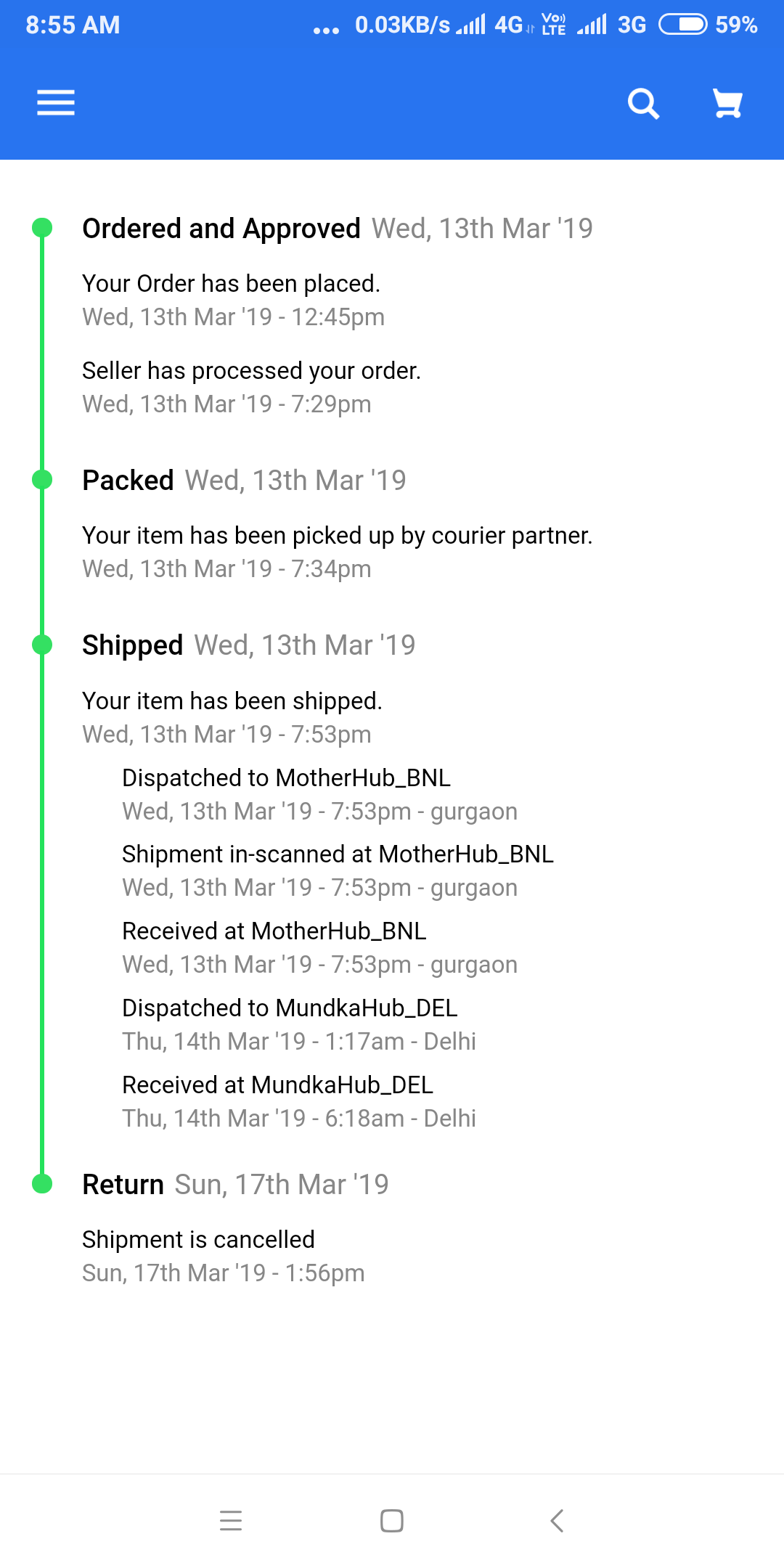Tap 'Received at MotherHub_BNL' tracking entry
The width and height of the screenshot is (784, 1568).
274,931
